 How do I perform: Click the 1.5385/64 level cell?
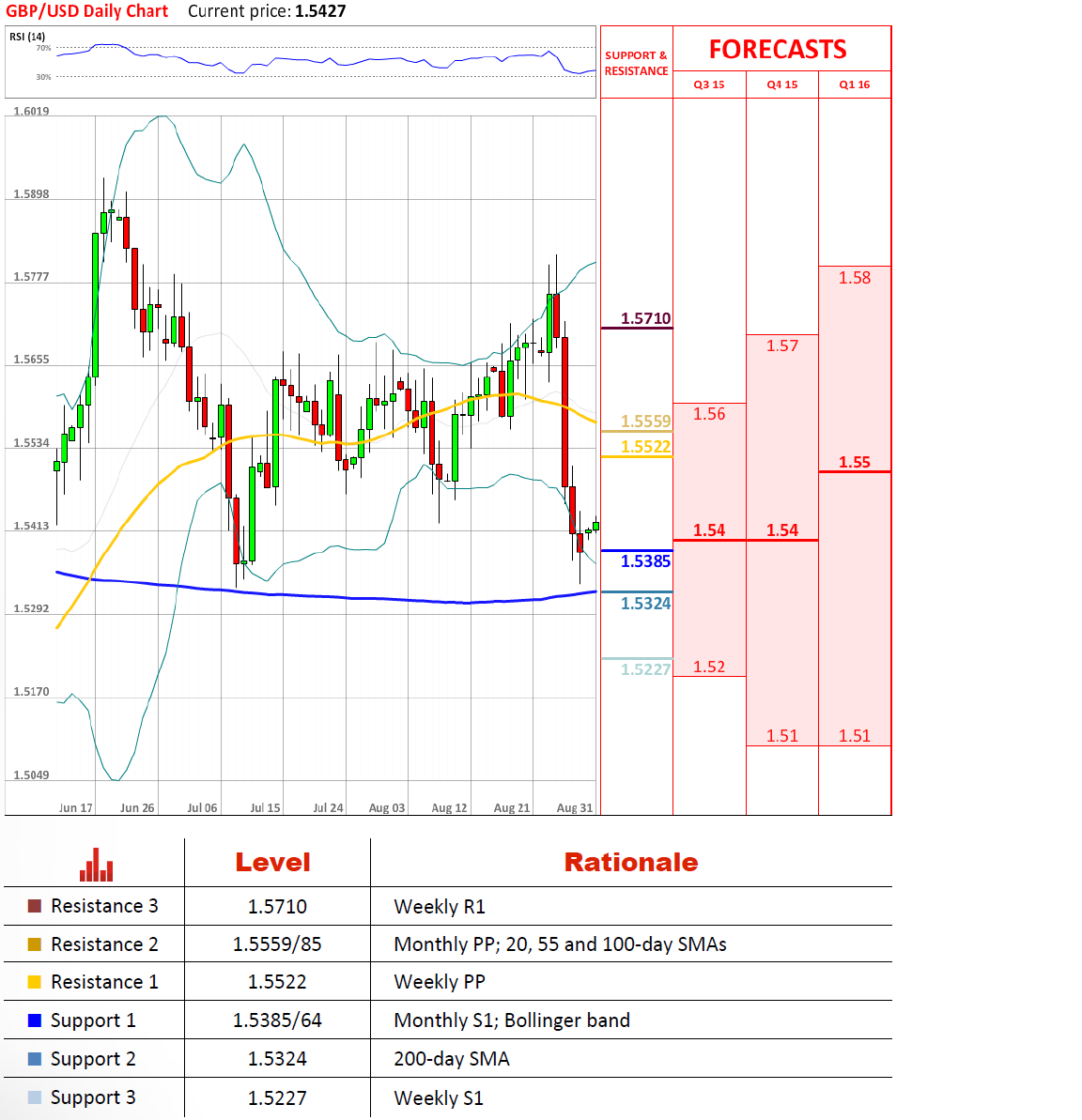pyautogui.click(x=277, y=1020)
